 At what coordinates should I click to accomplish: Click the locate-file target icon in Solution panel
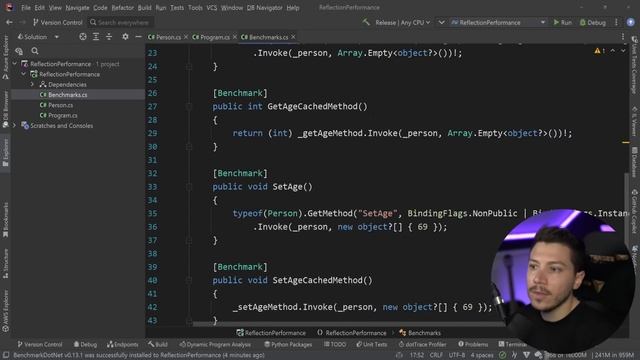tap(83, 37)
